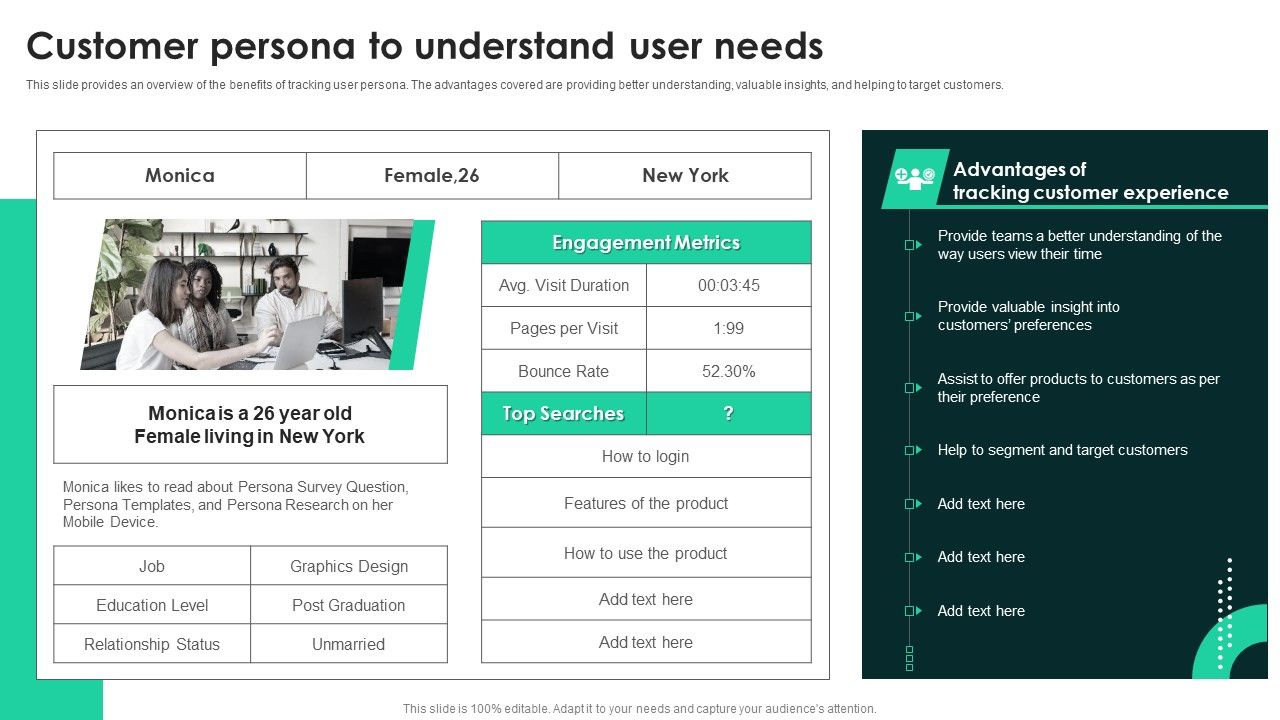Click the 'Monica likes to read' description paragraph

pos(236,504)
